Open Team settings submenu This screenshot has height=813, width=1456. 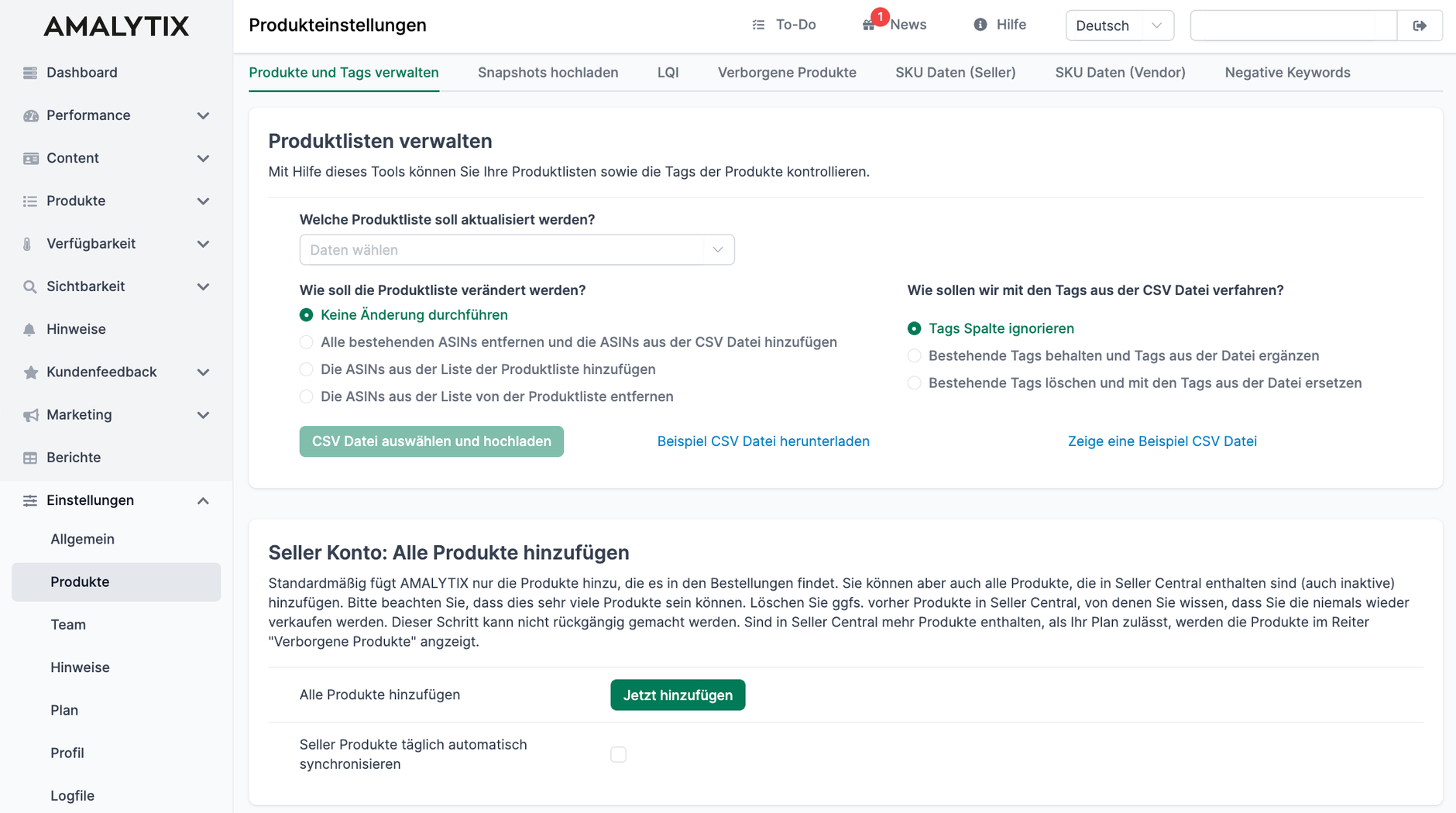pos(68,625)
